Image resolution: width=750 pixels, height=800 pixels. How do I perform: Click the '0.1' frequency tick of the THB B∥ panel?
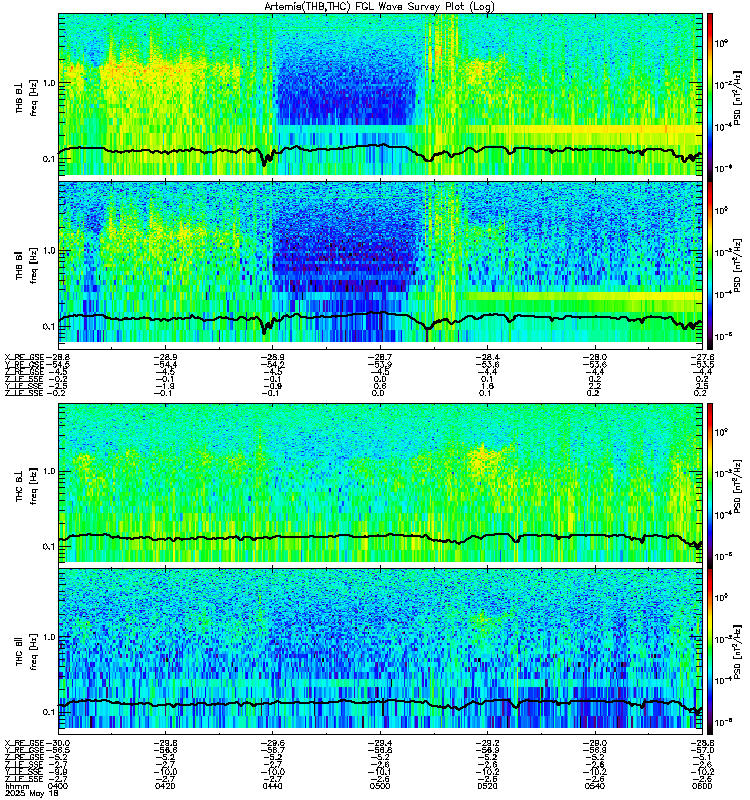pos(48,327)
